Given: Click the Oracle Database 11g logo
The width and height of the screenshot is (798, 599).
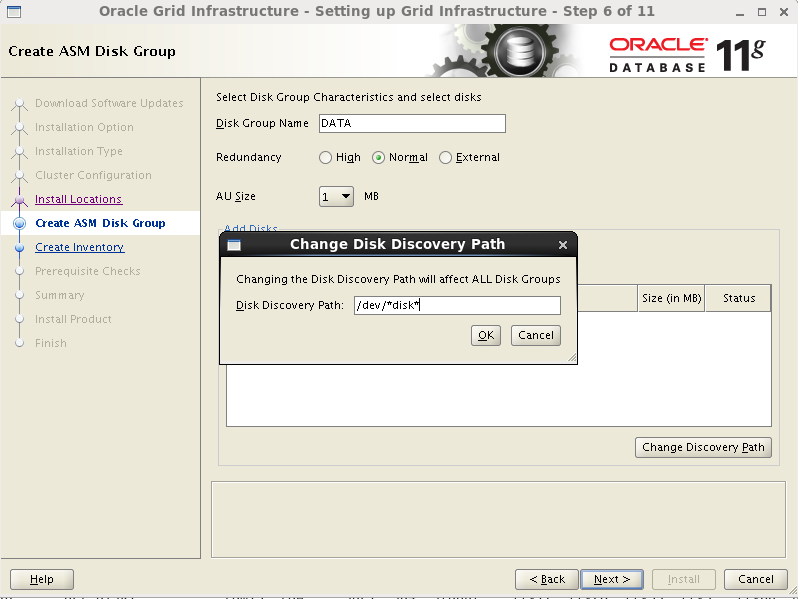Looking at the screenshot, I should pos(687,54).
